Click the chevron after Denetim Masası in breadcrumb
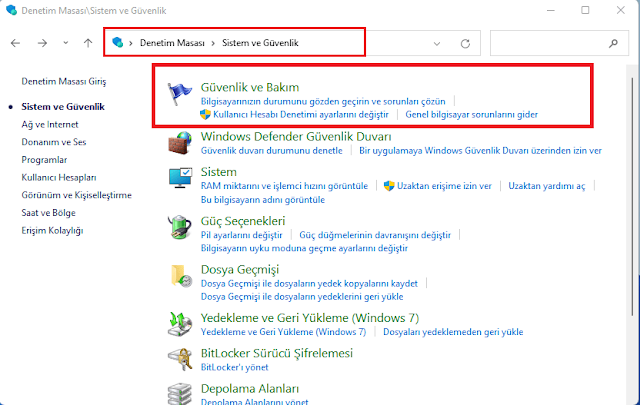Viewport: 640px width, 405px height. click(213, 43)
